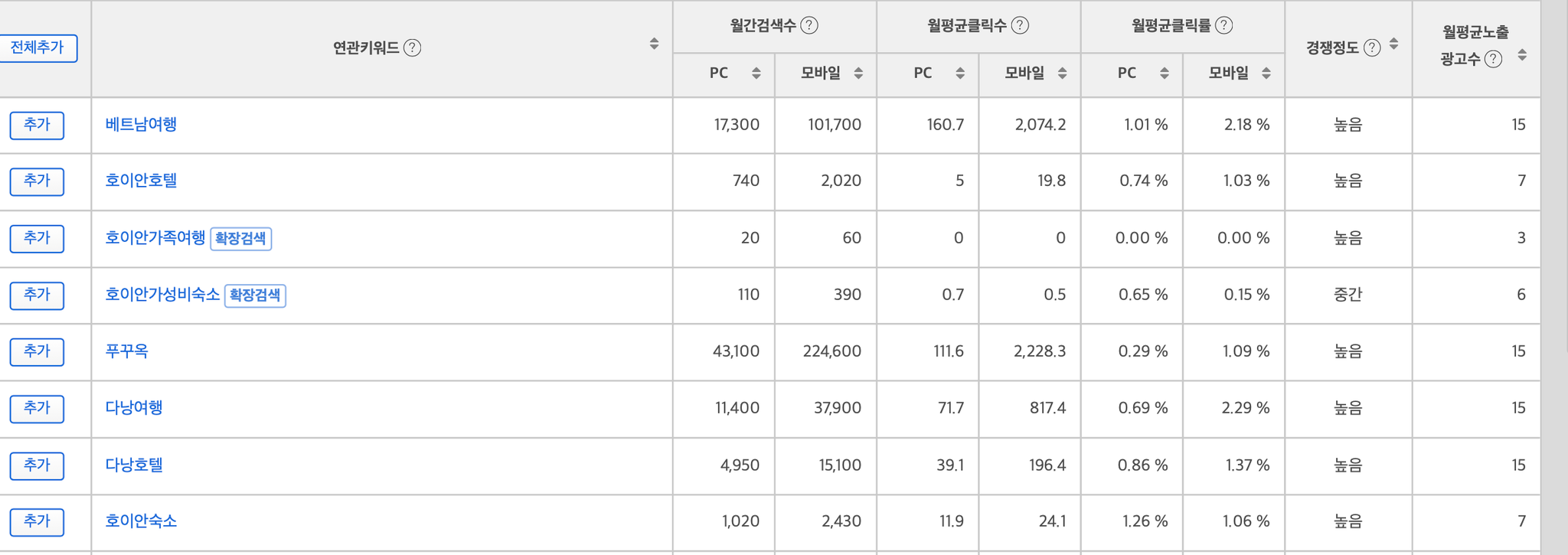Open the 호이안숙소 keyword link

click(x=141, y=521)
